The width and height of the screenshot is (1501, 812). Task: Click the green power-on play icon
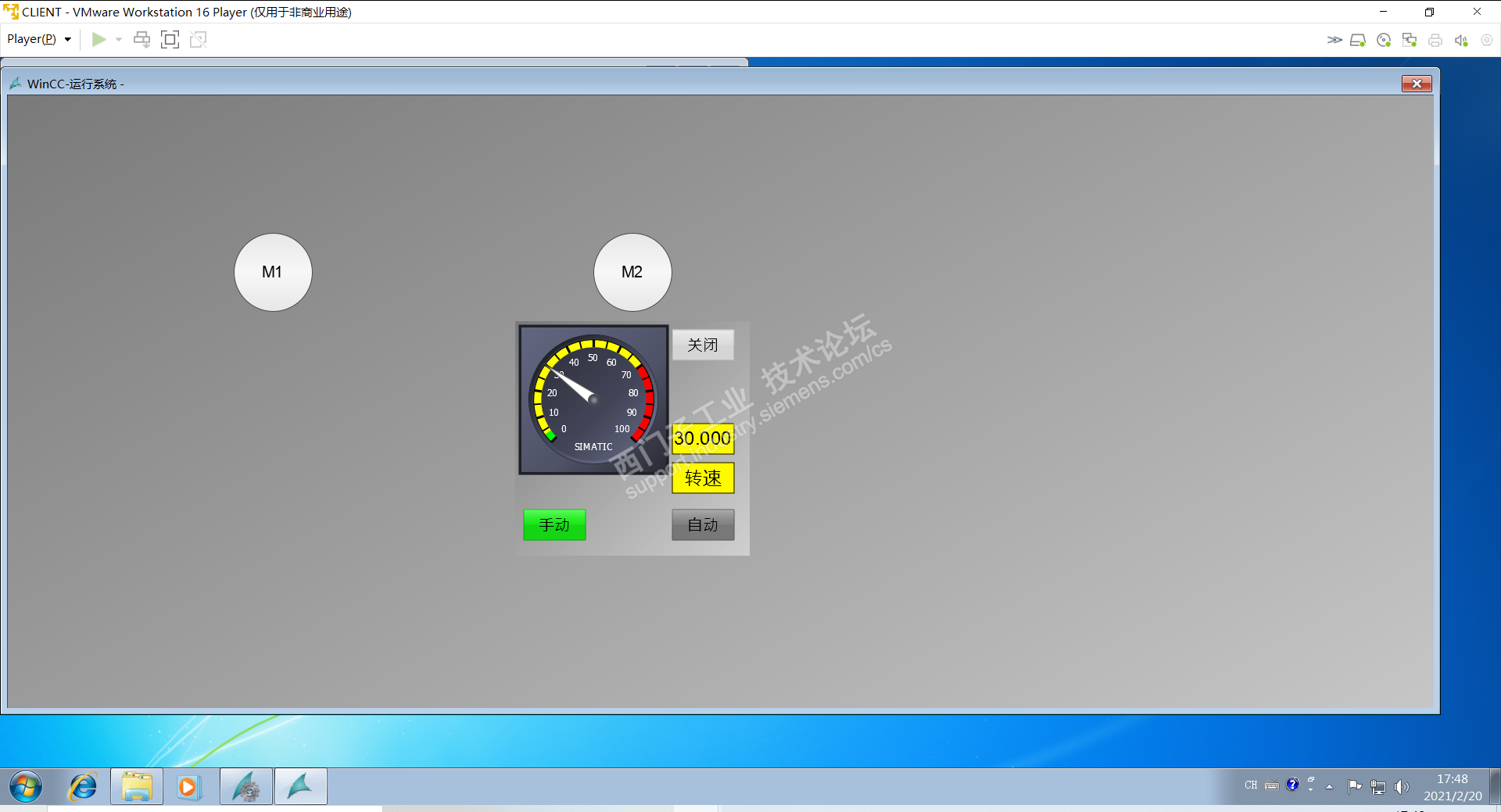click(99, 39)
